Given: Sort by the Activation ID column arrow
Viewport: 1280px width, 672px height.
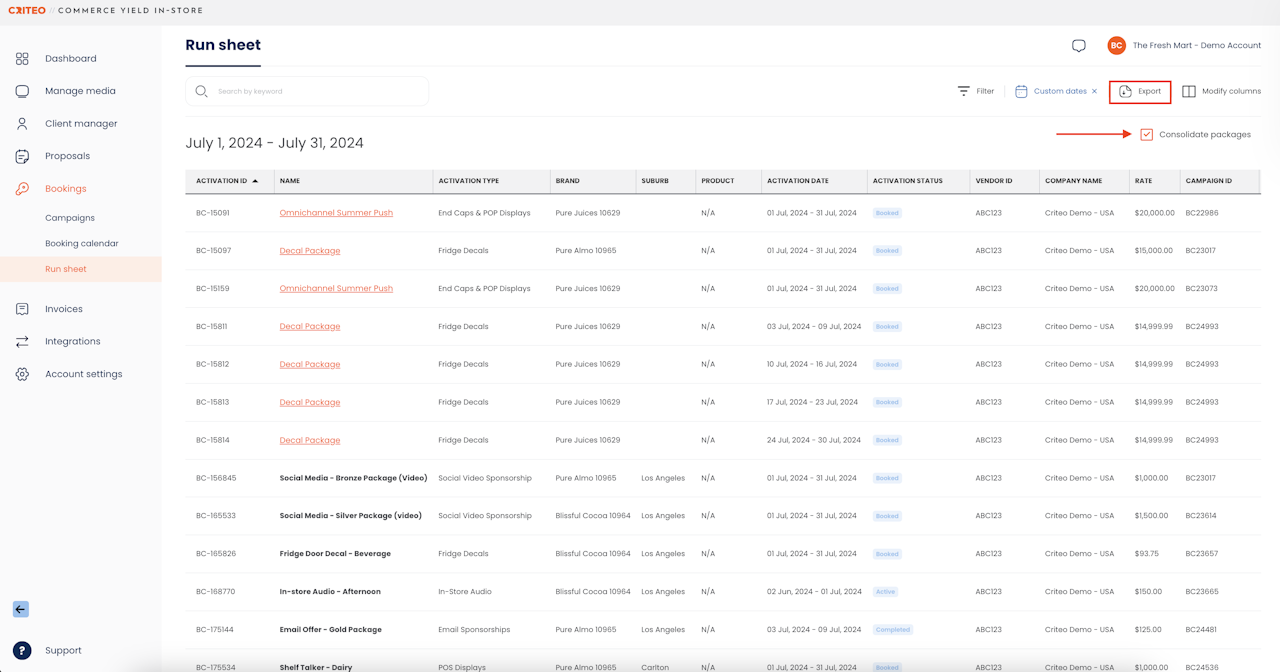Looking at the screenshot, I should pos(255,181).
